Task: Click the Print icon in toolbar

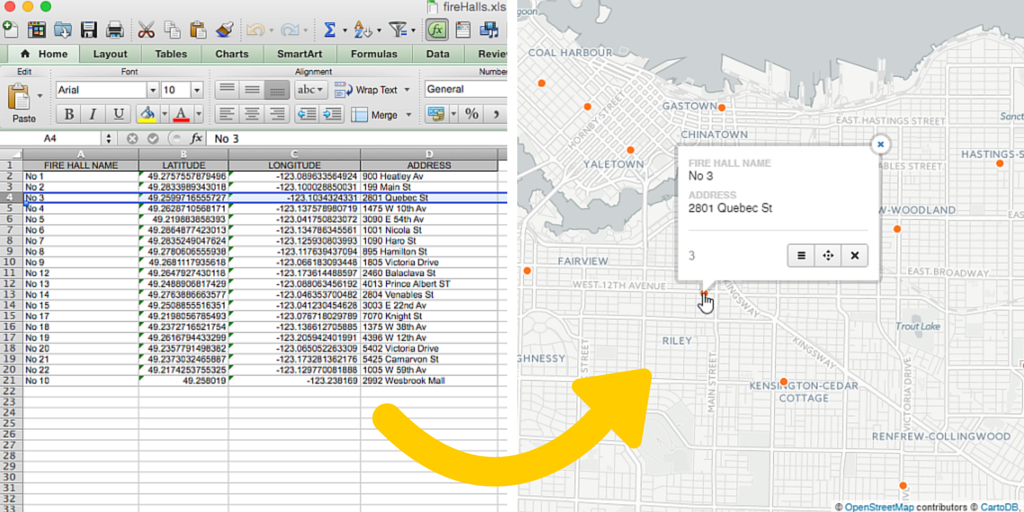Action: pyautogui.click(x=115, y=29)
